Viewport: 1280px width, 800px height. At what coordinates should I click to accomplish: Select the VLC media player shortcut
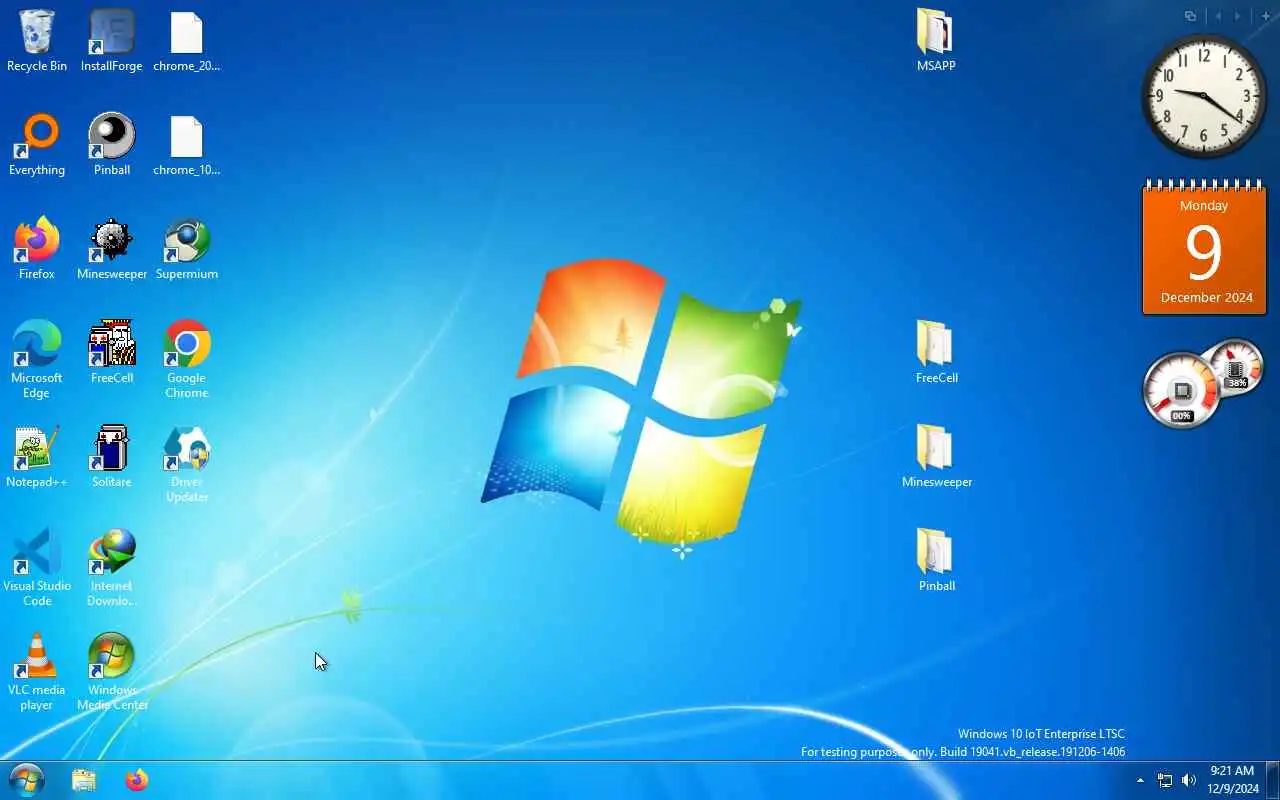click(x=37, y=672)
